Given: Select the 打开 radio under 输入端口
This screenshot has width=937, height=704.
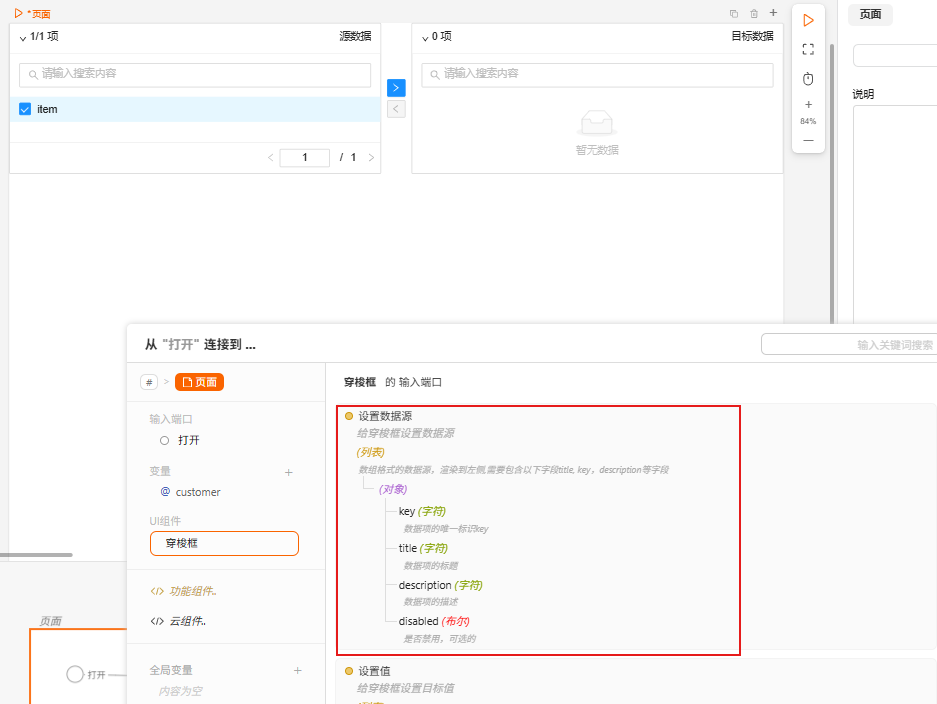Looking at the screenshot, I should tap(164, 440).
